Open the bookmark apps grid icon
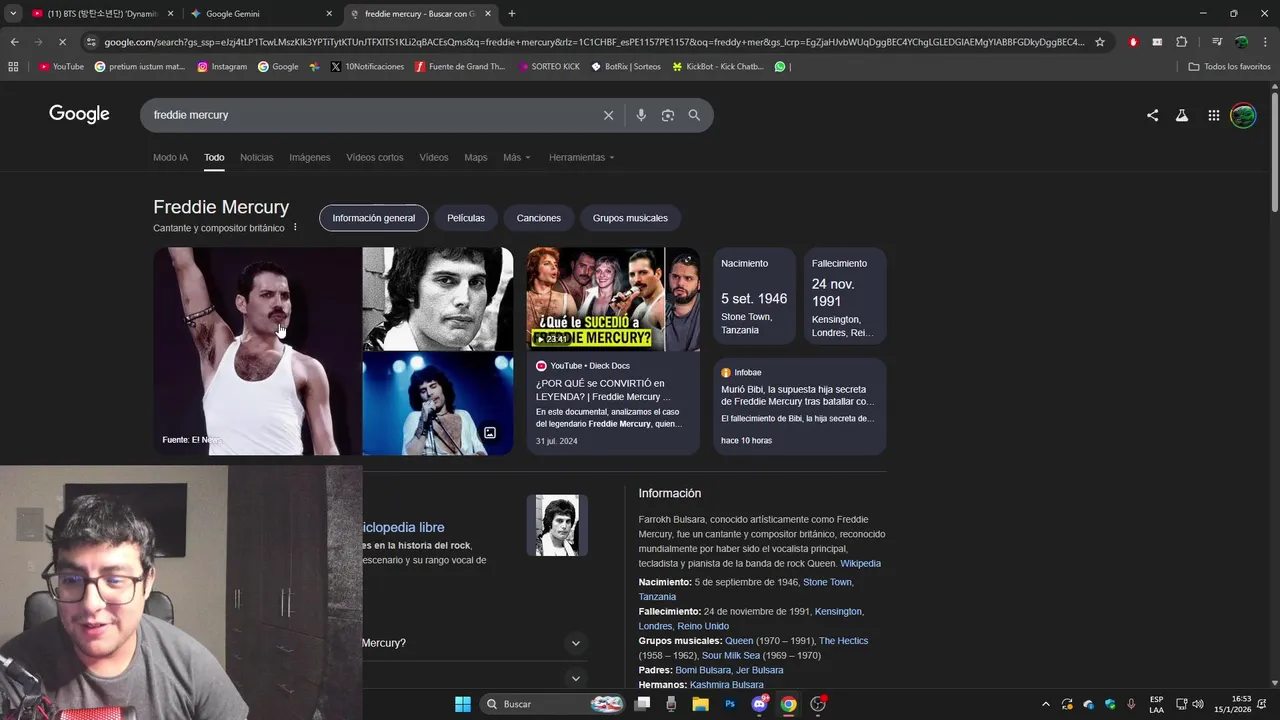The width and height of the screenshot is (1280, 720). (13, 67)
